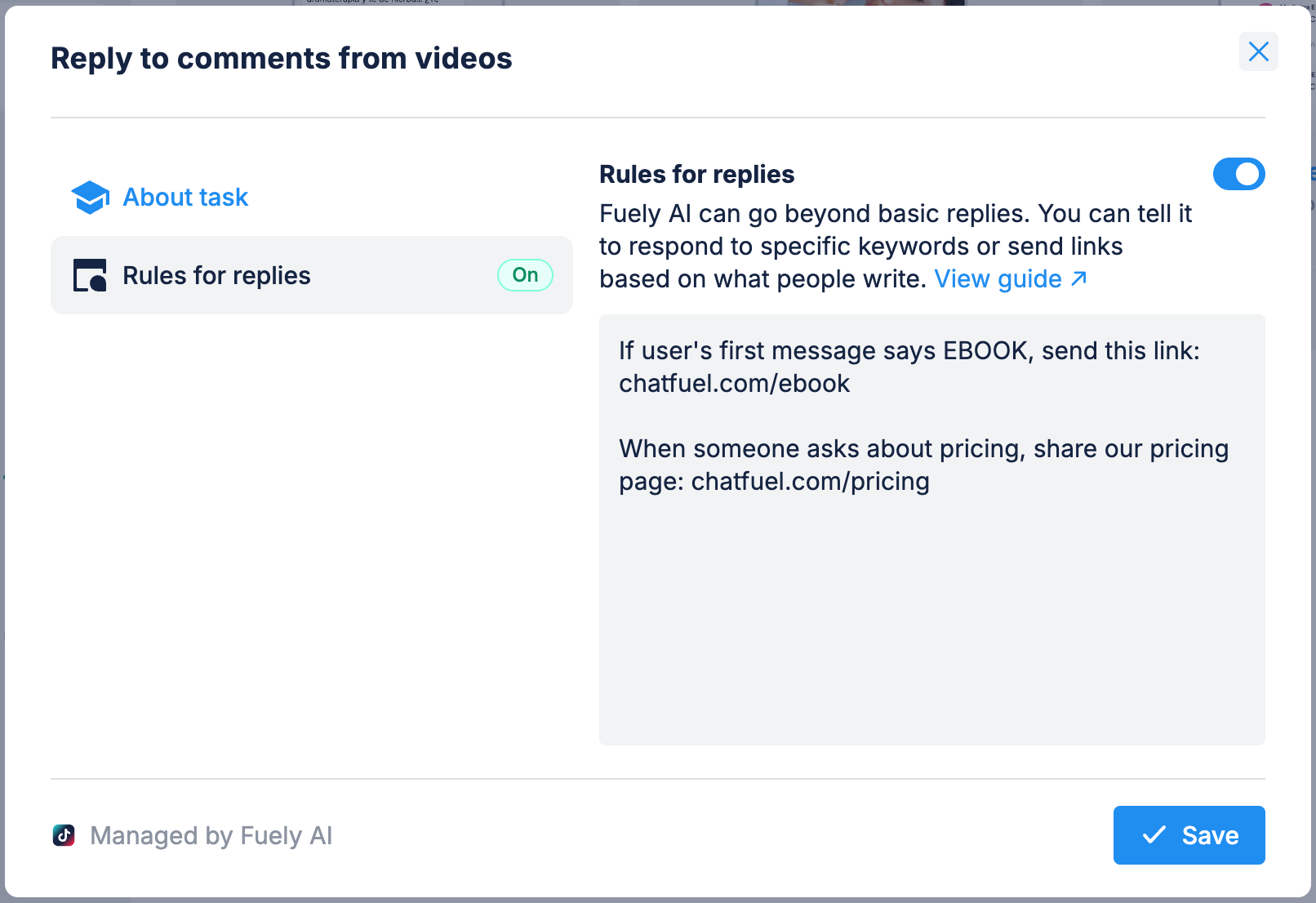Screen dimensions: 1316x903
Task: Click the graduation cap About task icon
Action: [90, 197]
